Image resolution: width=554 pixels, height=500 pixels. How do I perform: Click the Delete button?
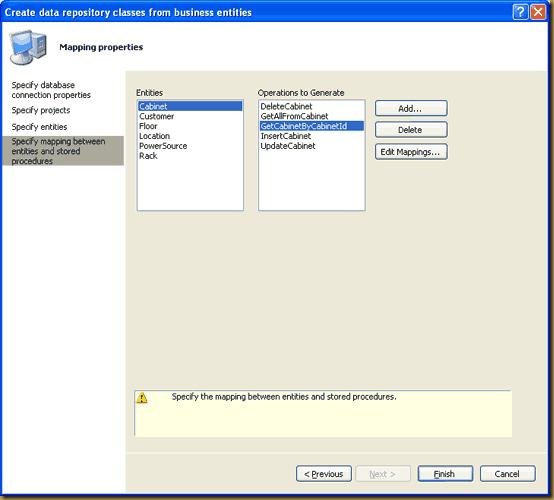(x=411, y=130)
